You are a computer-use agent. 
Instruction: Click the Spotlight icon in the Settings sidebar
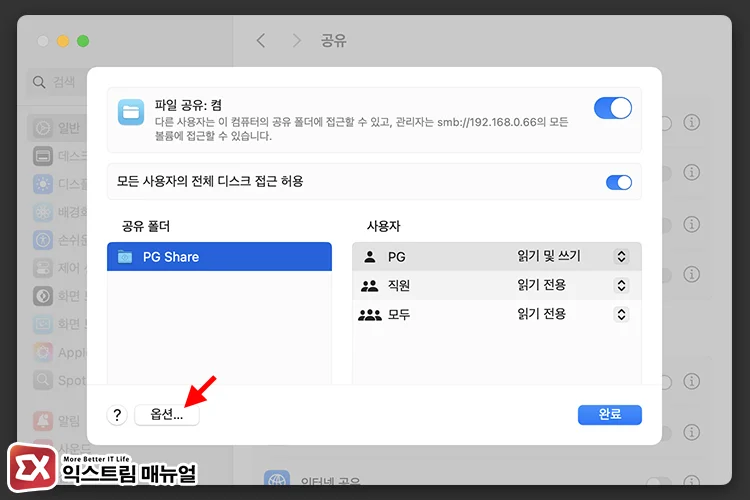click(x=43, y=380)
